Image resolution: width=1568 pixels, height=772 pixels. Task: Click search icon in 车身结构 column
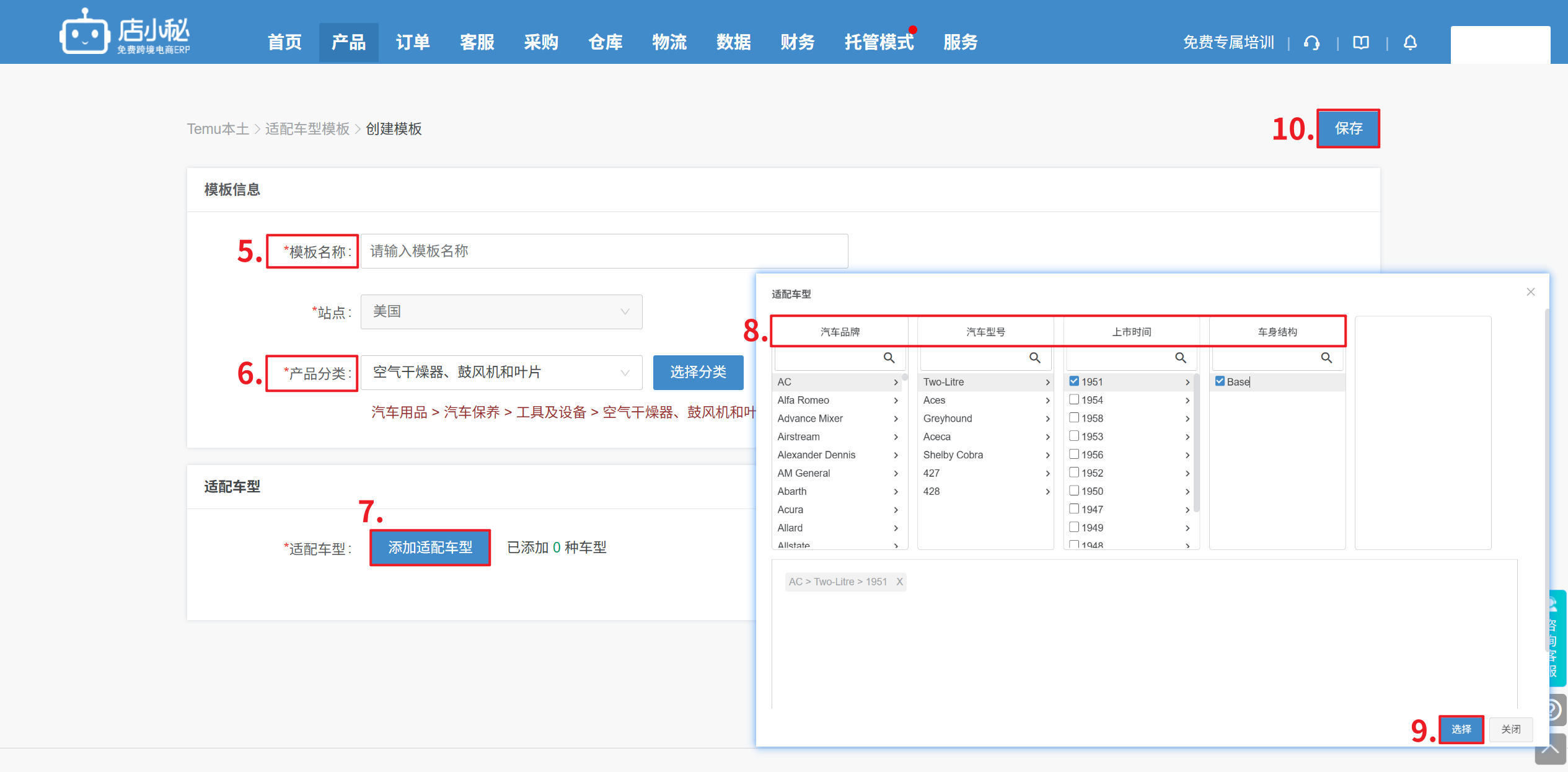click(x=1326, y=358)
